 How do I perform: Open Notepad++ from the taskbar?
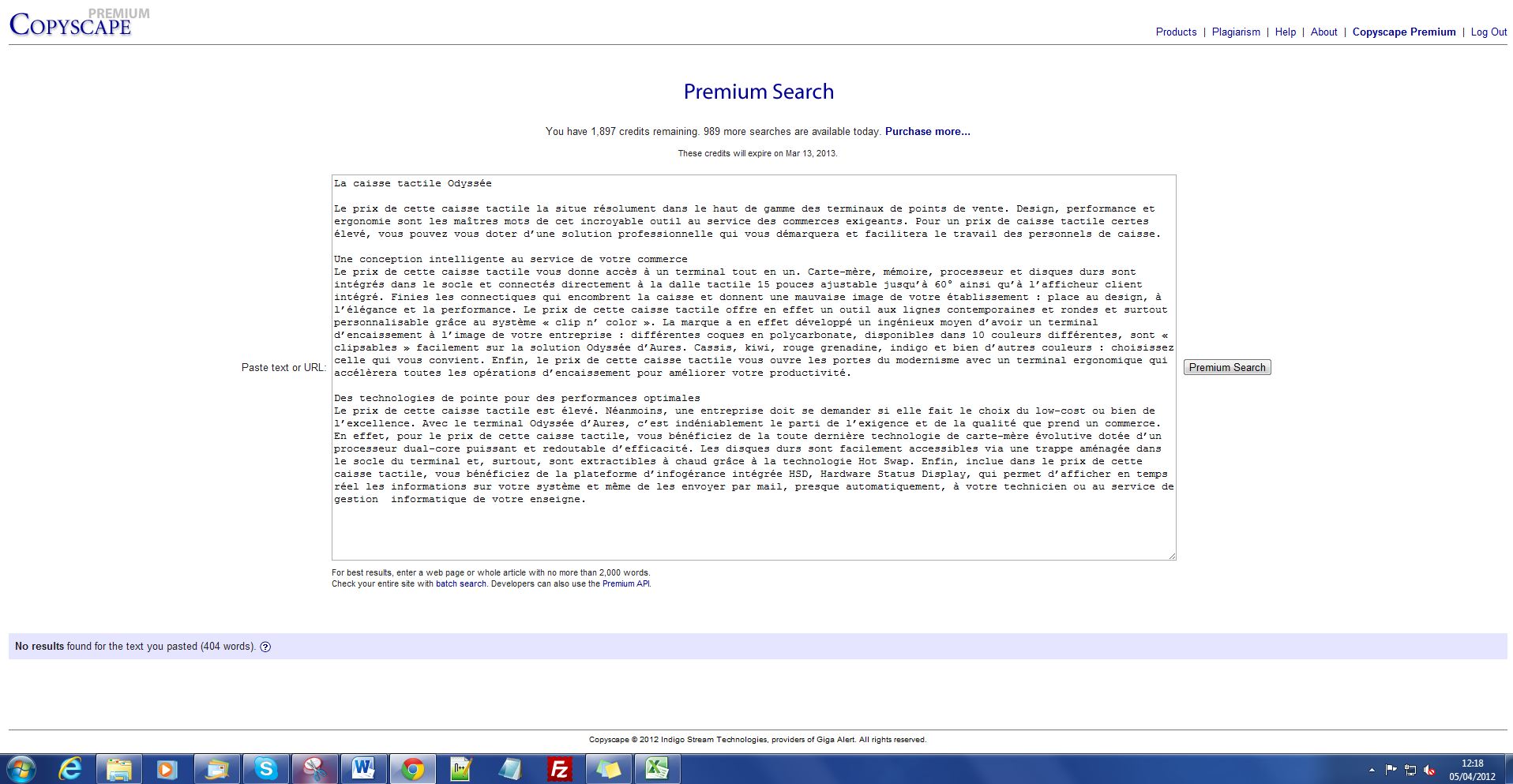(461, 768)
